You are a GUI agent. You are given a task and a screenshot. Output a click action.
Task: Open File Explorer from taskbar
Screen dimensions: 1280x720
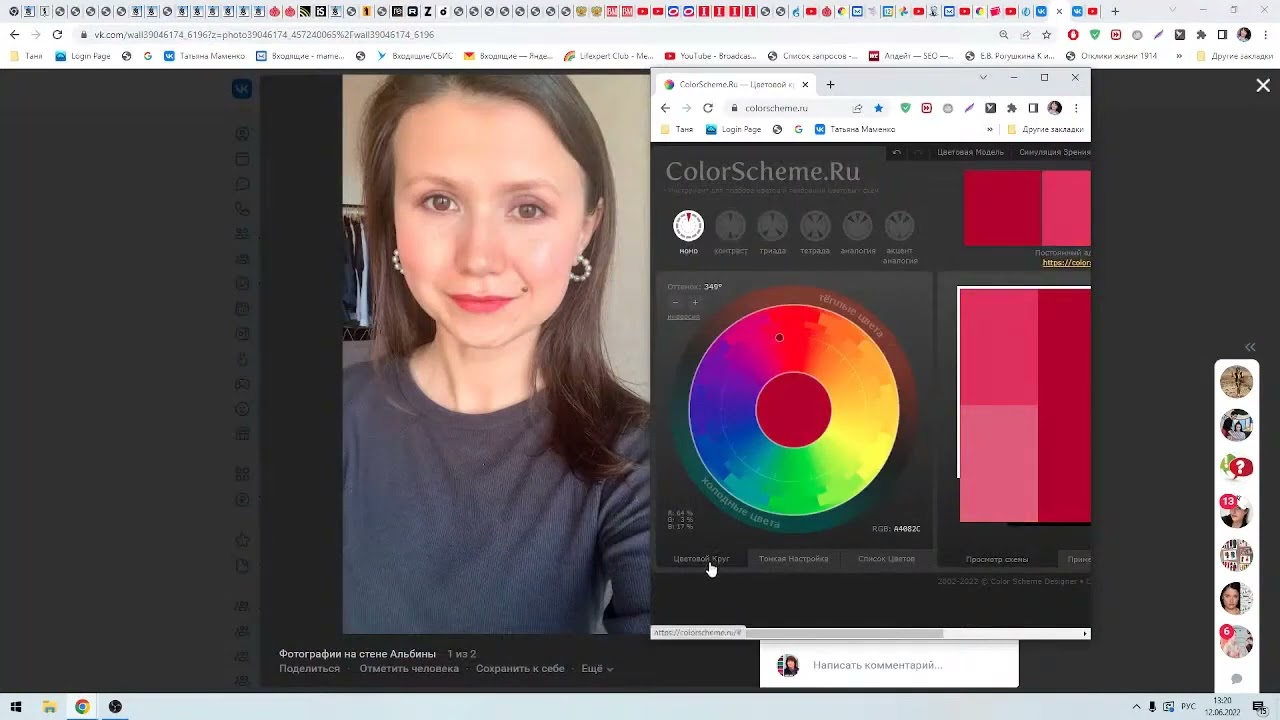click(49, 706)
